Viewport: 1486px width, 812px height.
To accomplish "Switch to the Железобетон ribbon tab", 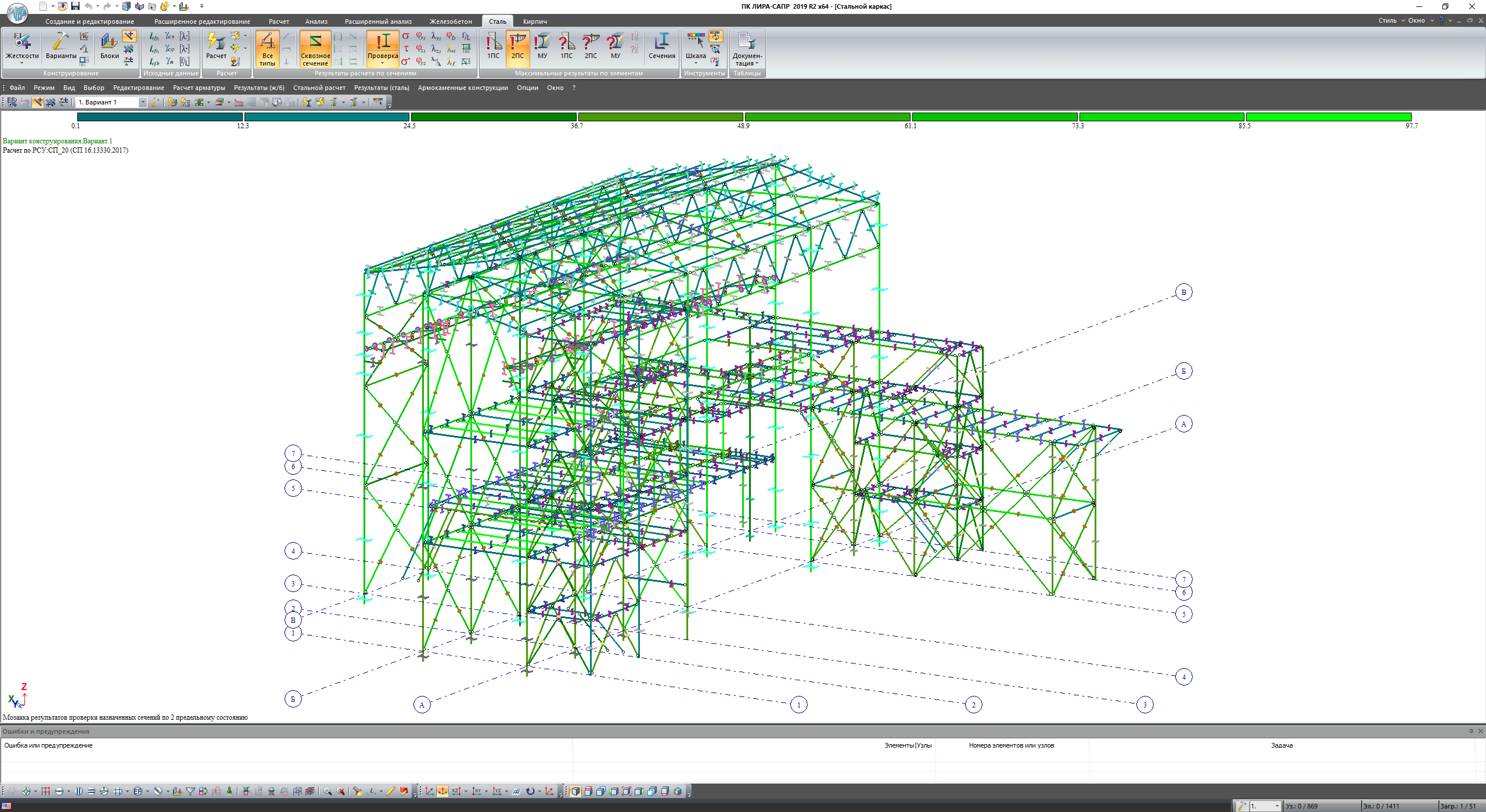I will [x=450, y=21].
